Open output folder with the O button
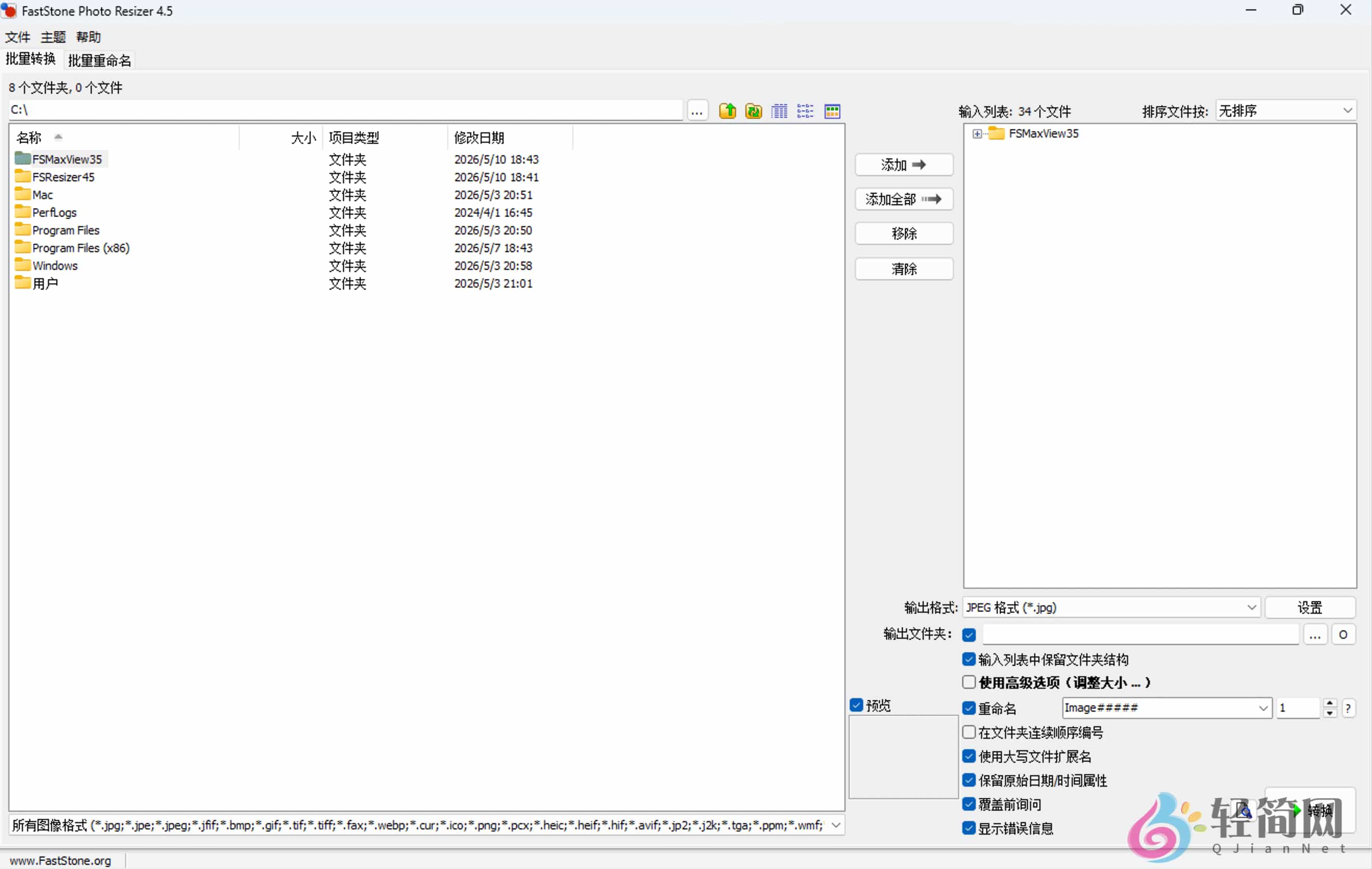1372x869 pixels. coord(1343,635)
